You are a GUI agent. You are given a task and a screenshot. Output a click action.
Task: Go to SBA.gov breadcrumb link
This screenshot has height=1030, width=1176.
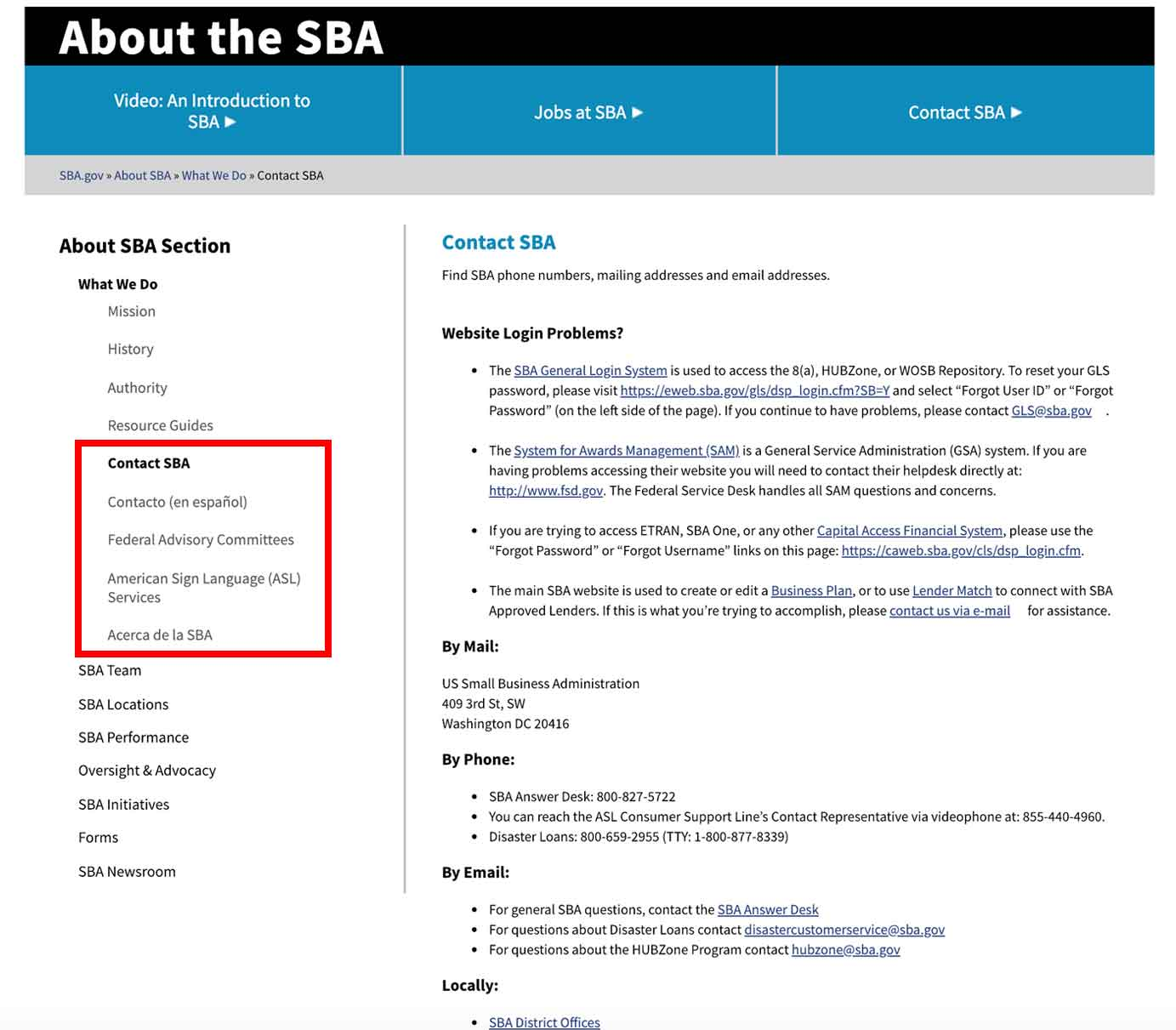pyautogui.click(x=81, y=175)
